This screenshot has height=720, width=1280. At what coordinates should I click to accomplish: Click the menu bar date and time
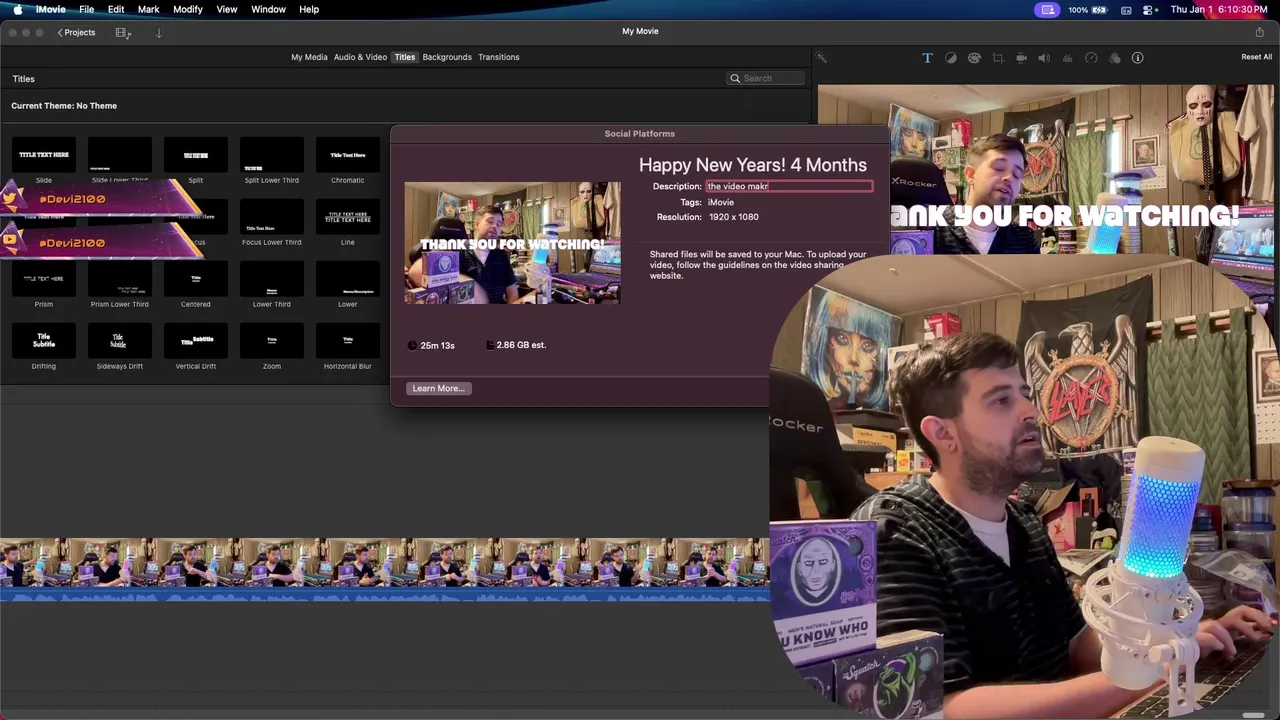click(x=1219, y=9)
